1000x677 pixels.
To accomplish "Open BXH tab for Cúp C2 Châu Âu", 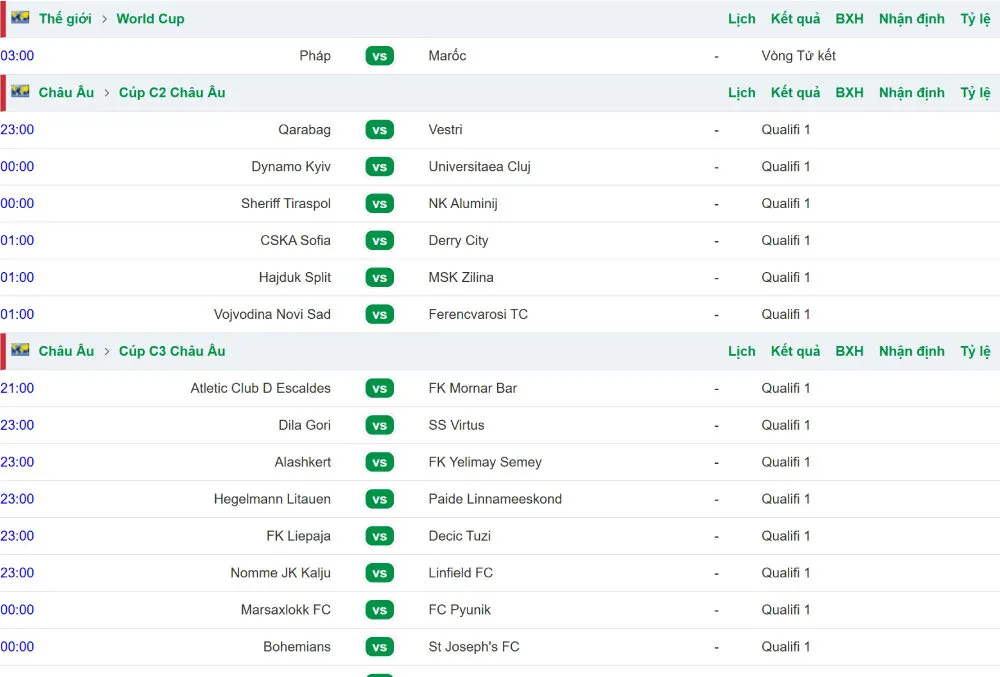I will pos(849,93).
